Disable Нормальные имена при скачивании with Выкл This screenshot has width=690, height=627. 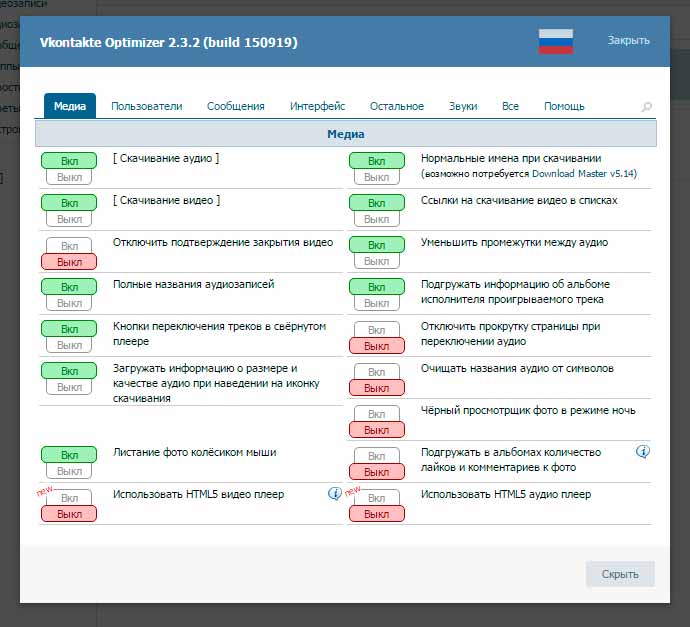377,177
